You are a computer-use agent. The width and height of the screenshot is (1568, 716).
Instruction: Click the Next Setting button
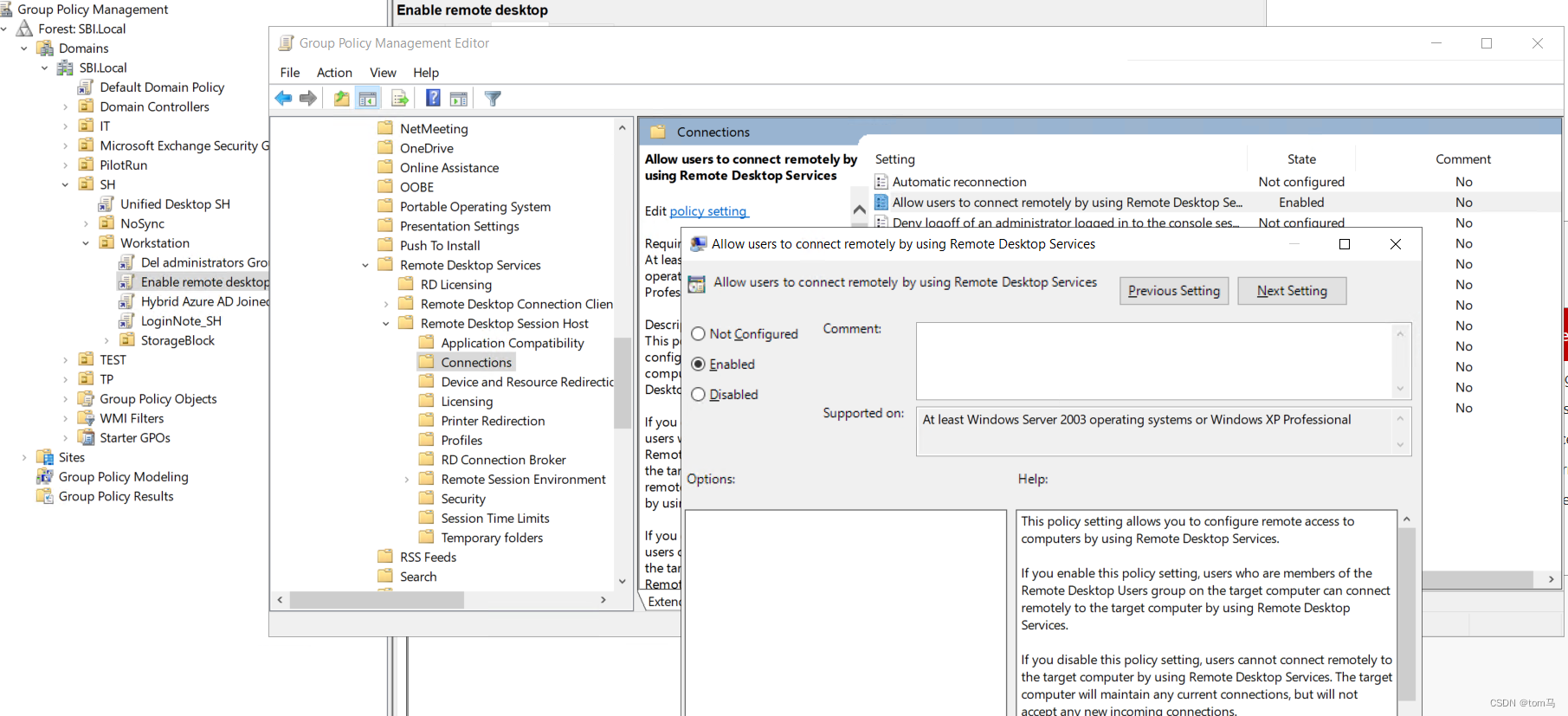[1292, 291]
